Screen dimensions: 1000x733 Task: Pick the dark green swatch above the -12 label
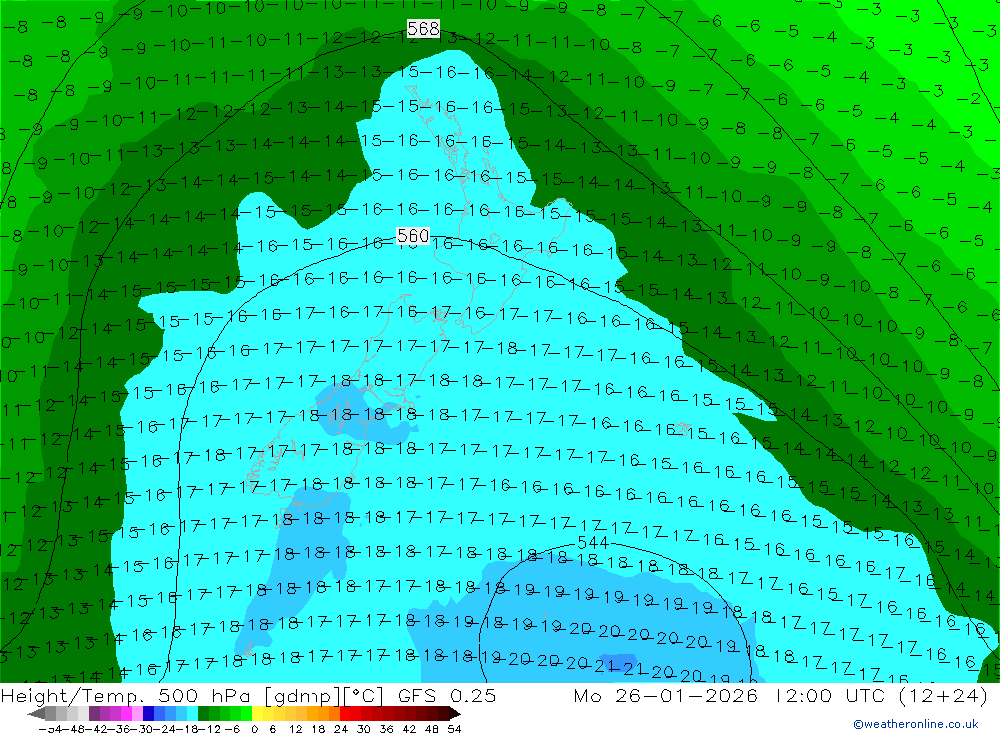coord(203,714)
